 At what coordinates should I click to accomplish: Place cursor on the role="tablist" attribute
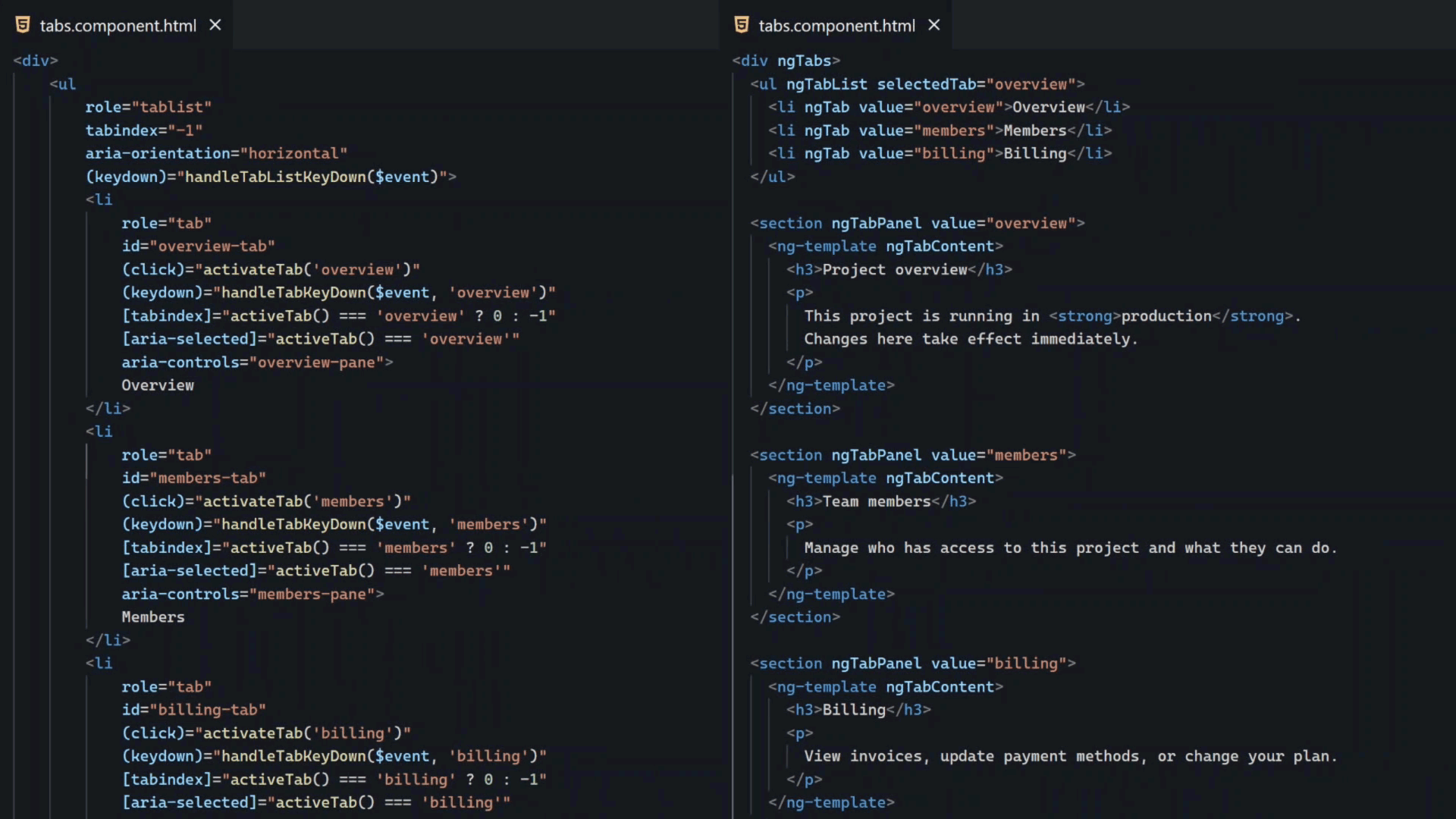(149, 107)
